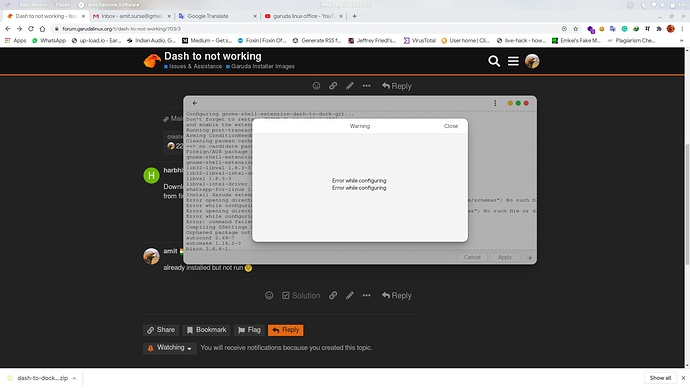This screenshot has height=388, width=690.
Task: Switch to the Google Translate tab
Action: pos(218,16)
